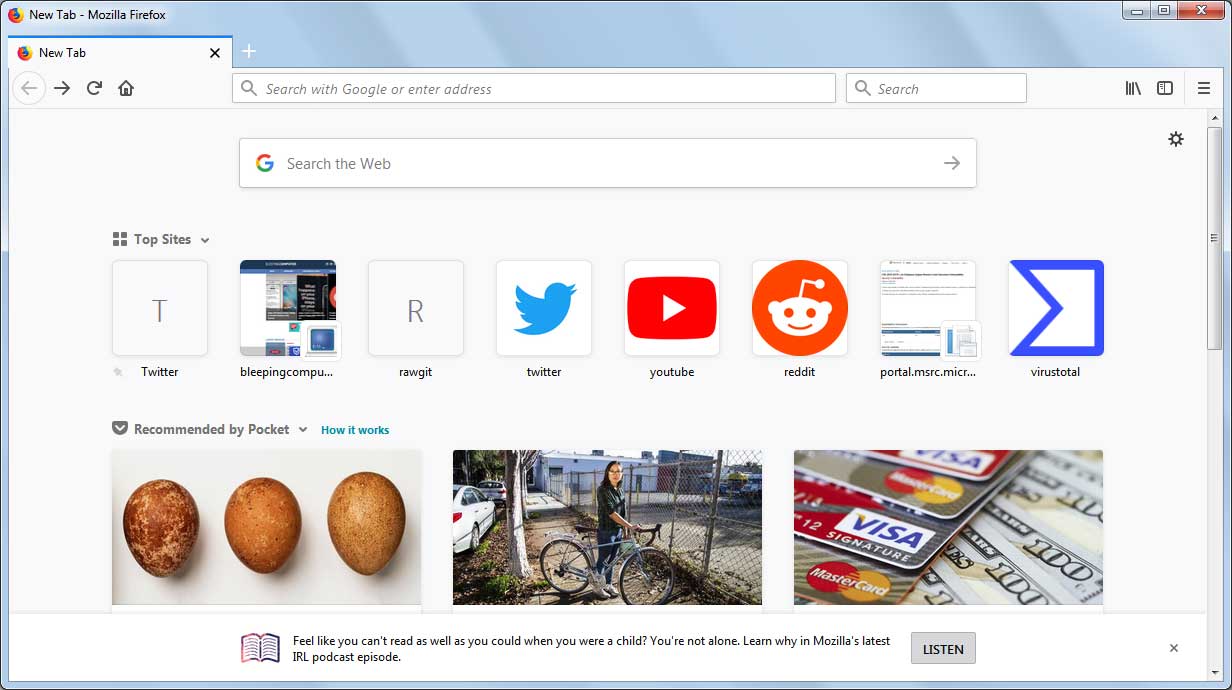This screenshot has width=1232, height=690.
Task: Click into the Search the Web field
Action: tap(608, 163)
